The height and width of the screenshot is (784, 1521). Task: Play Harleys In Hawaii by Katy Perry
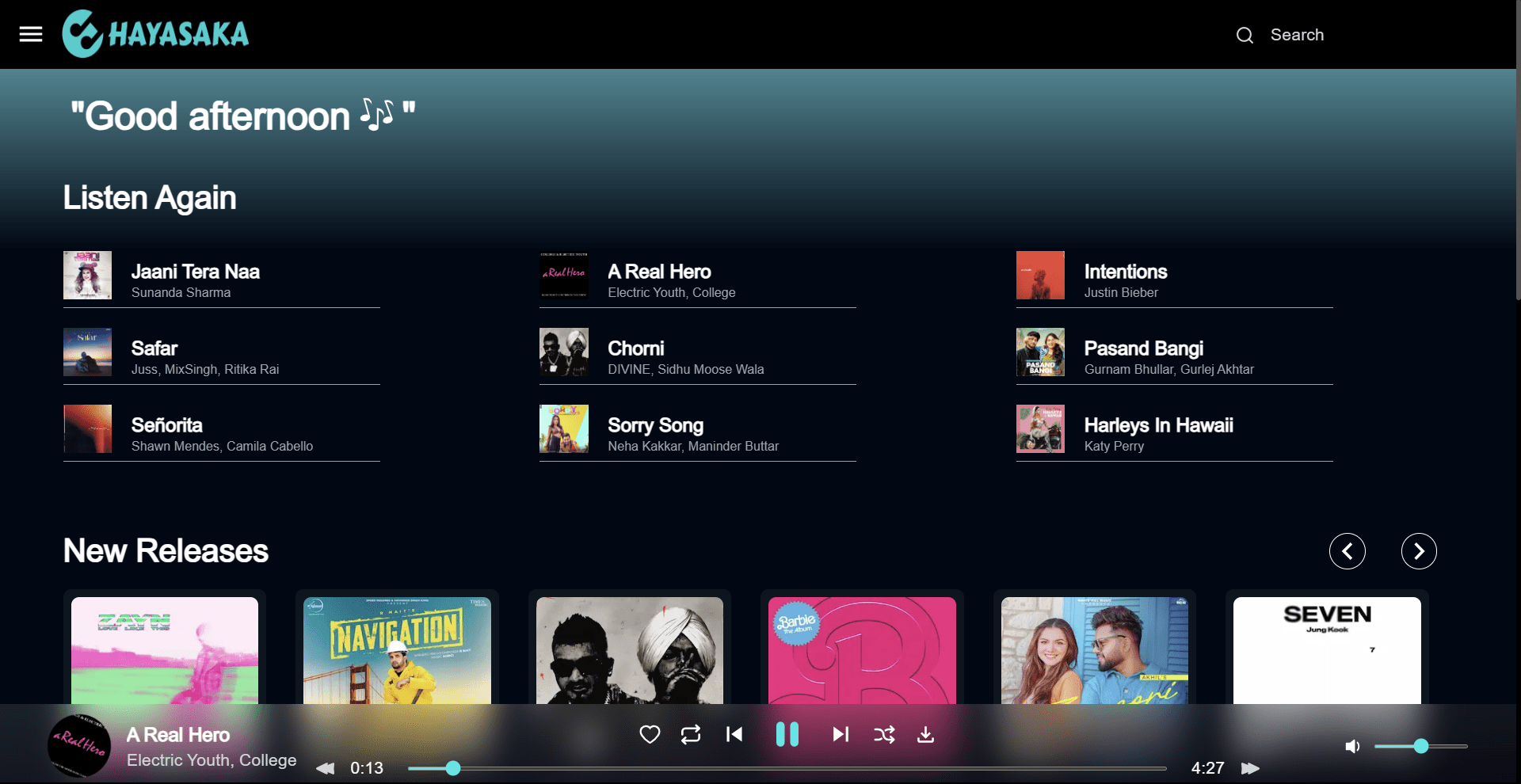(1158, 425)
